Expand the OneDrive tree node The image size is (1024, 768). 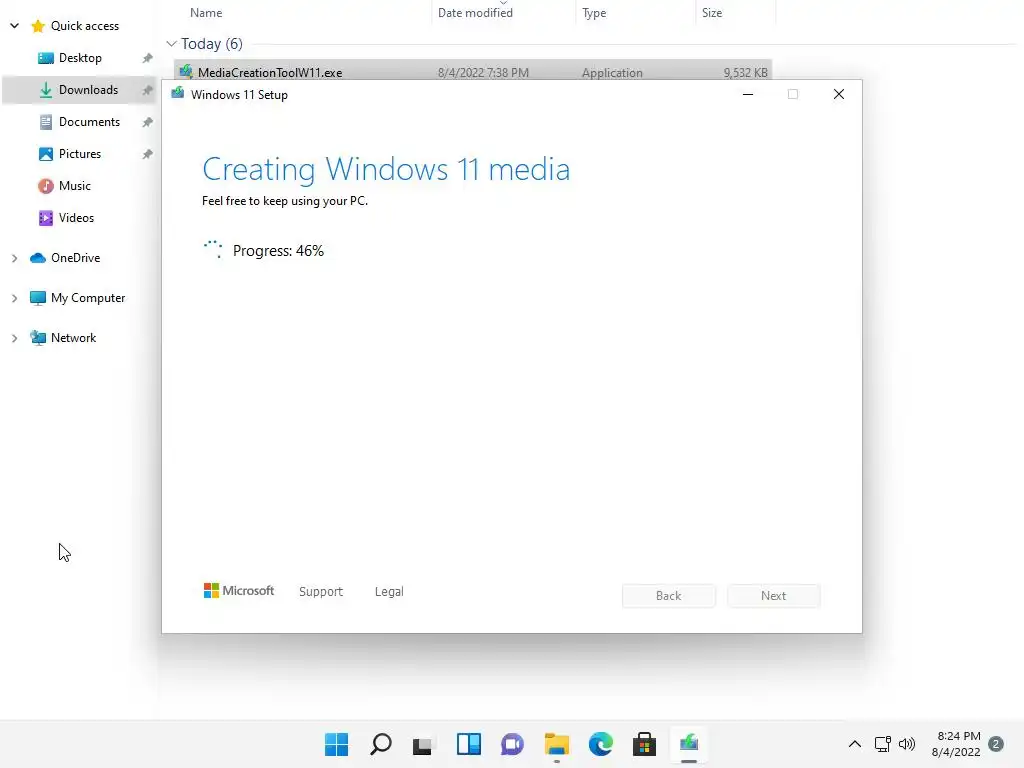click(14, 258)
